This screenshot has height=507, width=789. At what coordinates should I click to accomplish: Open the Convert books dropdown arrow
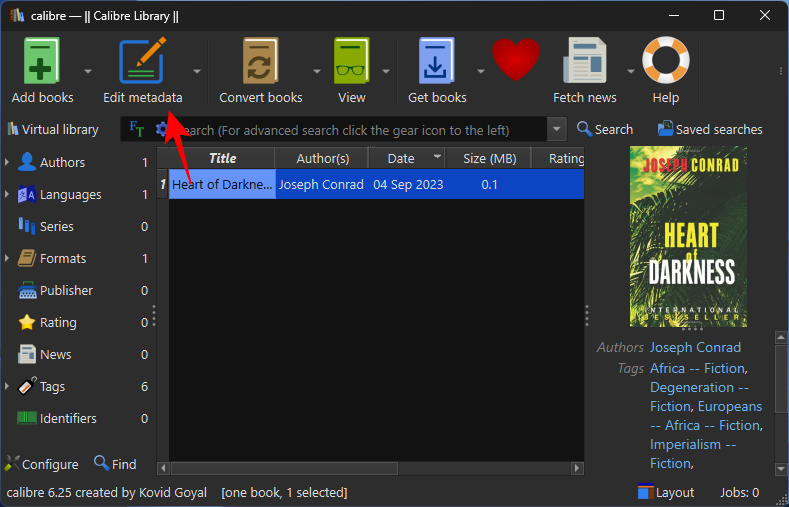[317, 71]
